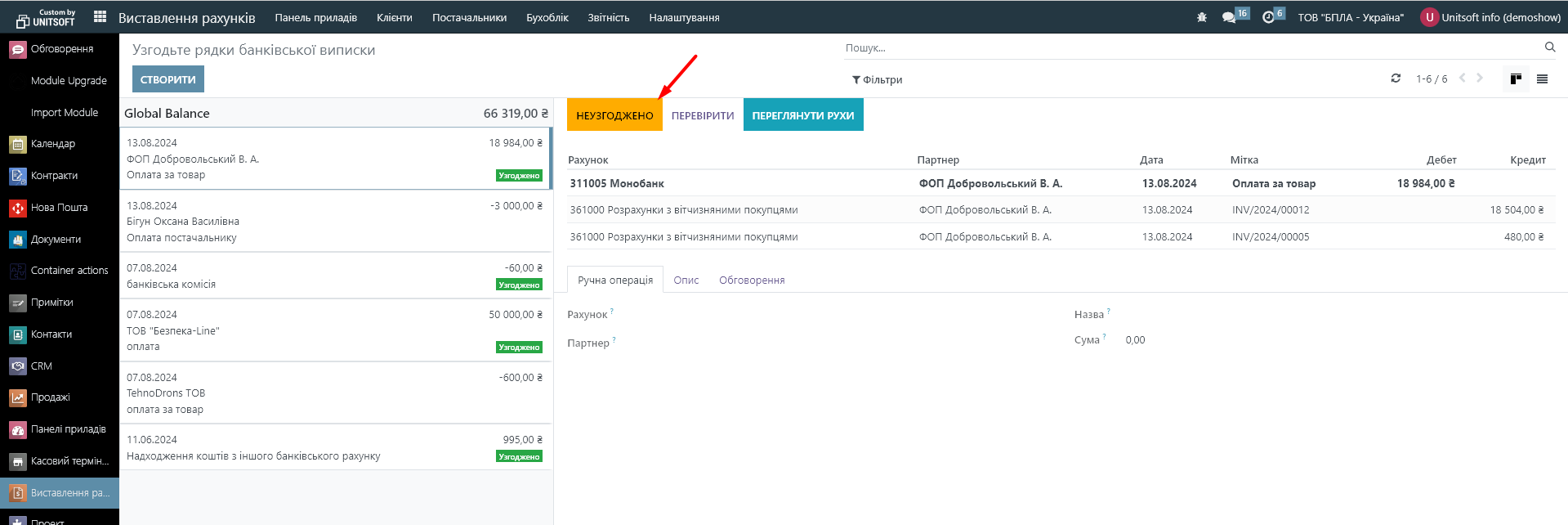Click the bug debug icon in top bar
Viewport: 1568px width, 525px height.
(1201, 17)
